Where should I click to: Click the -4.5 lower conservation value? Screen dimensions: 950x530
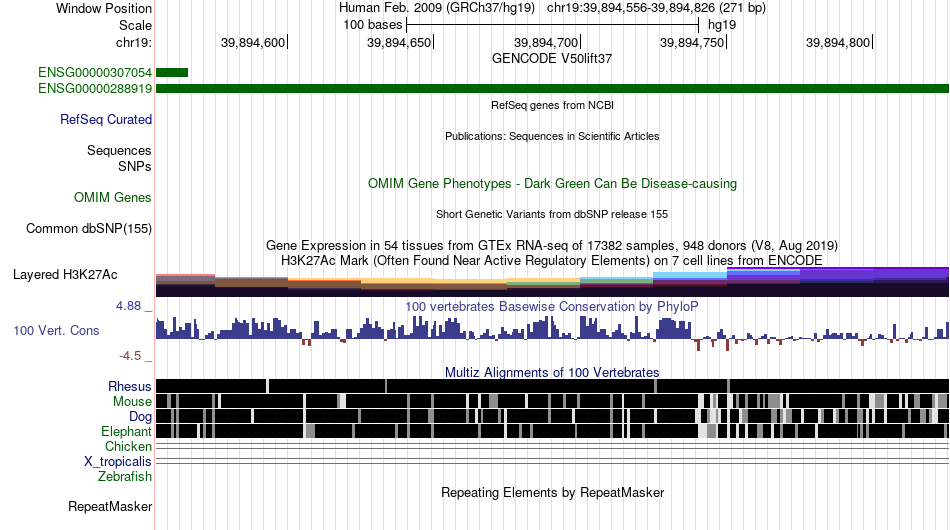(x=130, y=356)
